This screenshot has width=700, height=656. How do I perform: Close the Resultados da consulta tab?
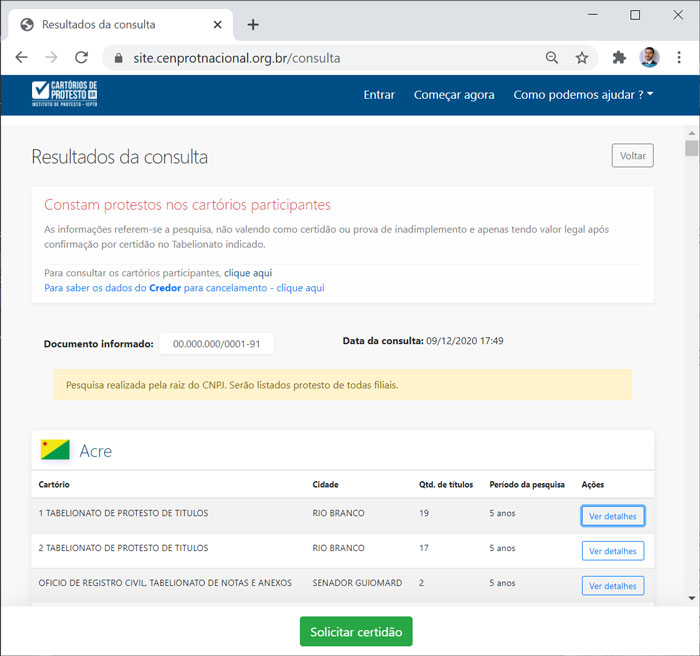(218, 24)
